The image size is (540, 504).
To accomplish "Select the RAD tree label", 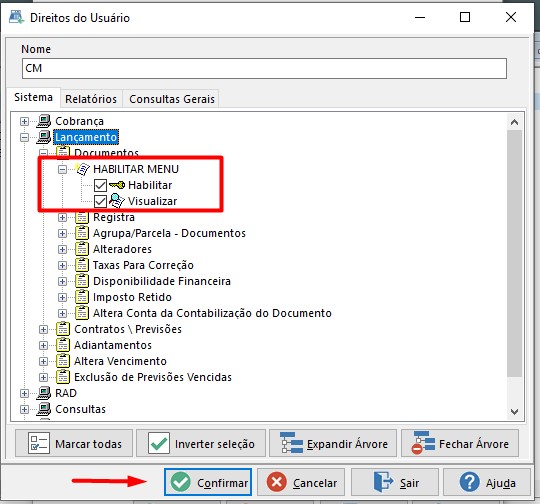I will pyautogui.click(x=66, y=393).
